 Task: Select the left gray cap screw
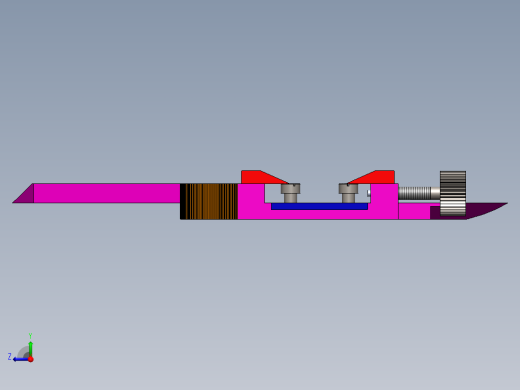click(290, 193)
